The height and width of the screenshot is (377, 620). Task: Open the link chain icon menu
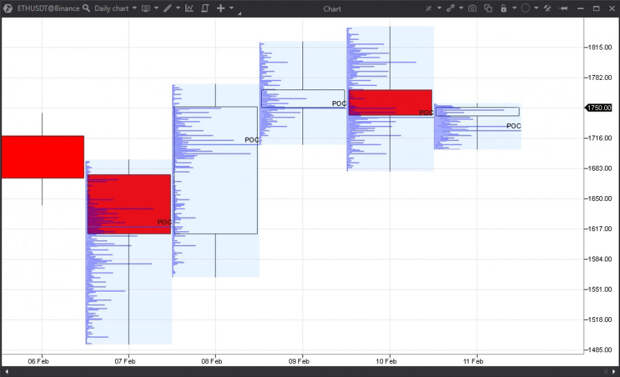click(x=450, y=8)
